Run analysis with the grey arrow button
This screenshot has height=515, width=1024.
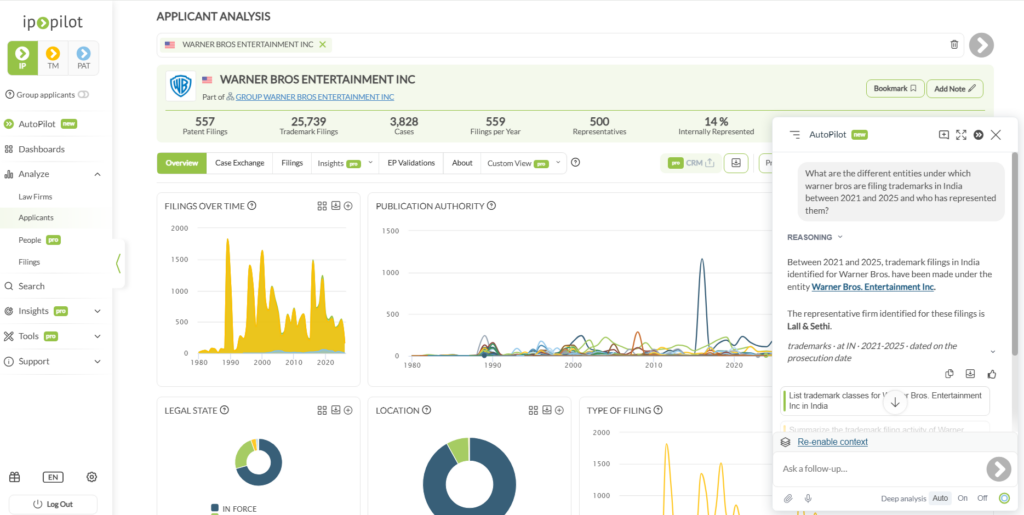point(981,45)
